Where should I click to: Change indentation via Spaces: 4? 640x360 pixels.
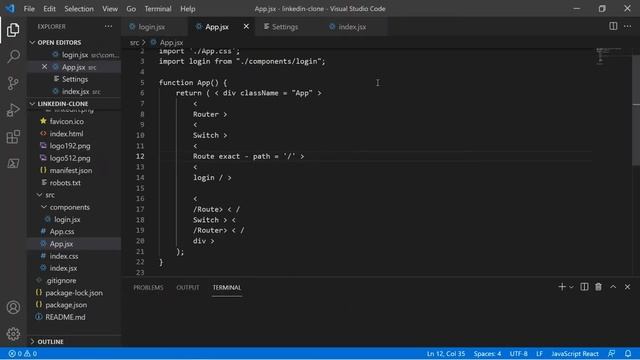coord(487,353)
